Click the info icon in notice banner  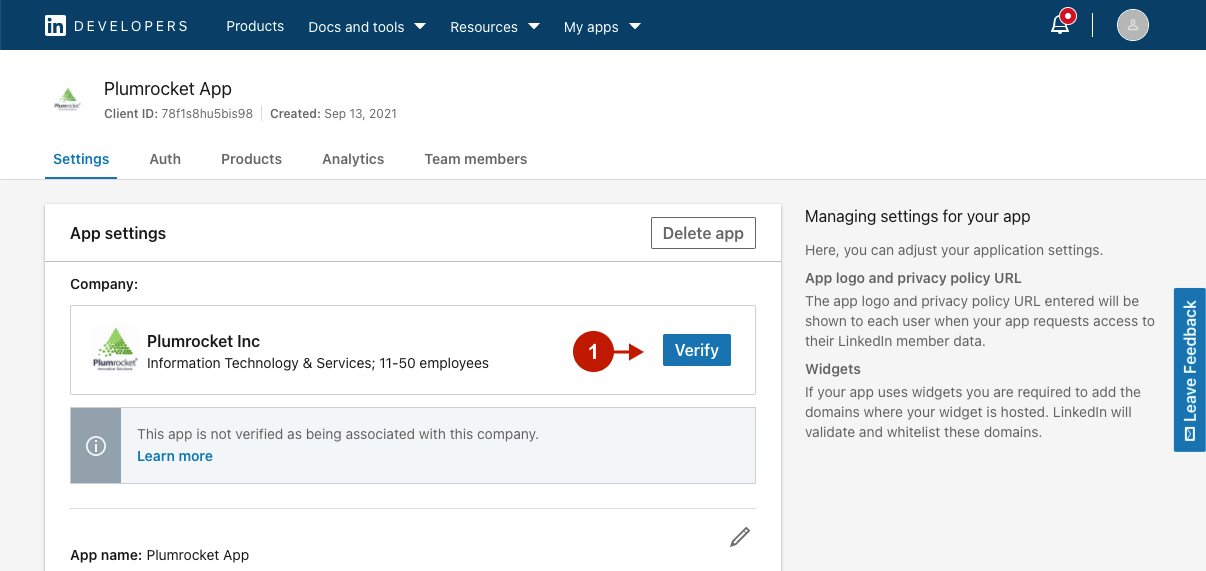[96, 446]
